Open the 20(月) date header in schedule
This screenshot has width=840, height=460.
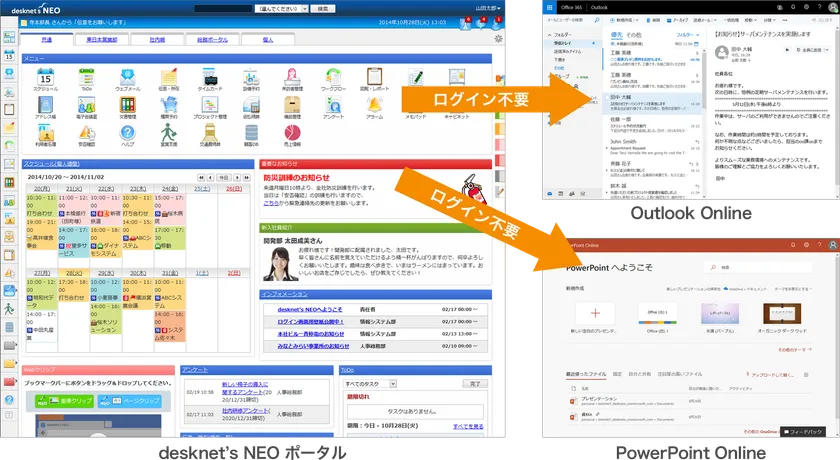click(x=42, y=188)
